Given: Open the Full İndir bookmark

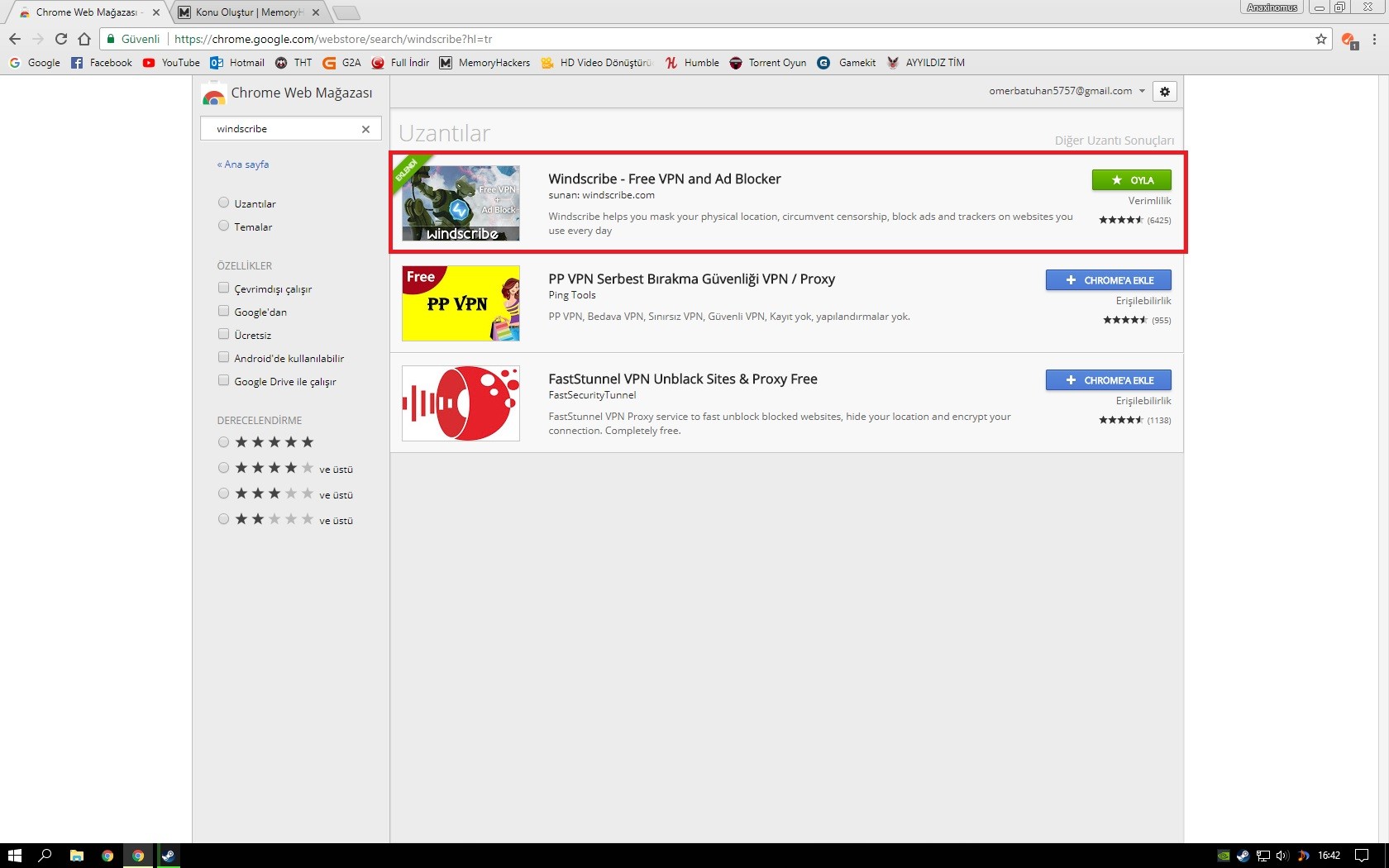Looking at the screenshot, I should pos(401,63).
